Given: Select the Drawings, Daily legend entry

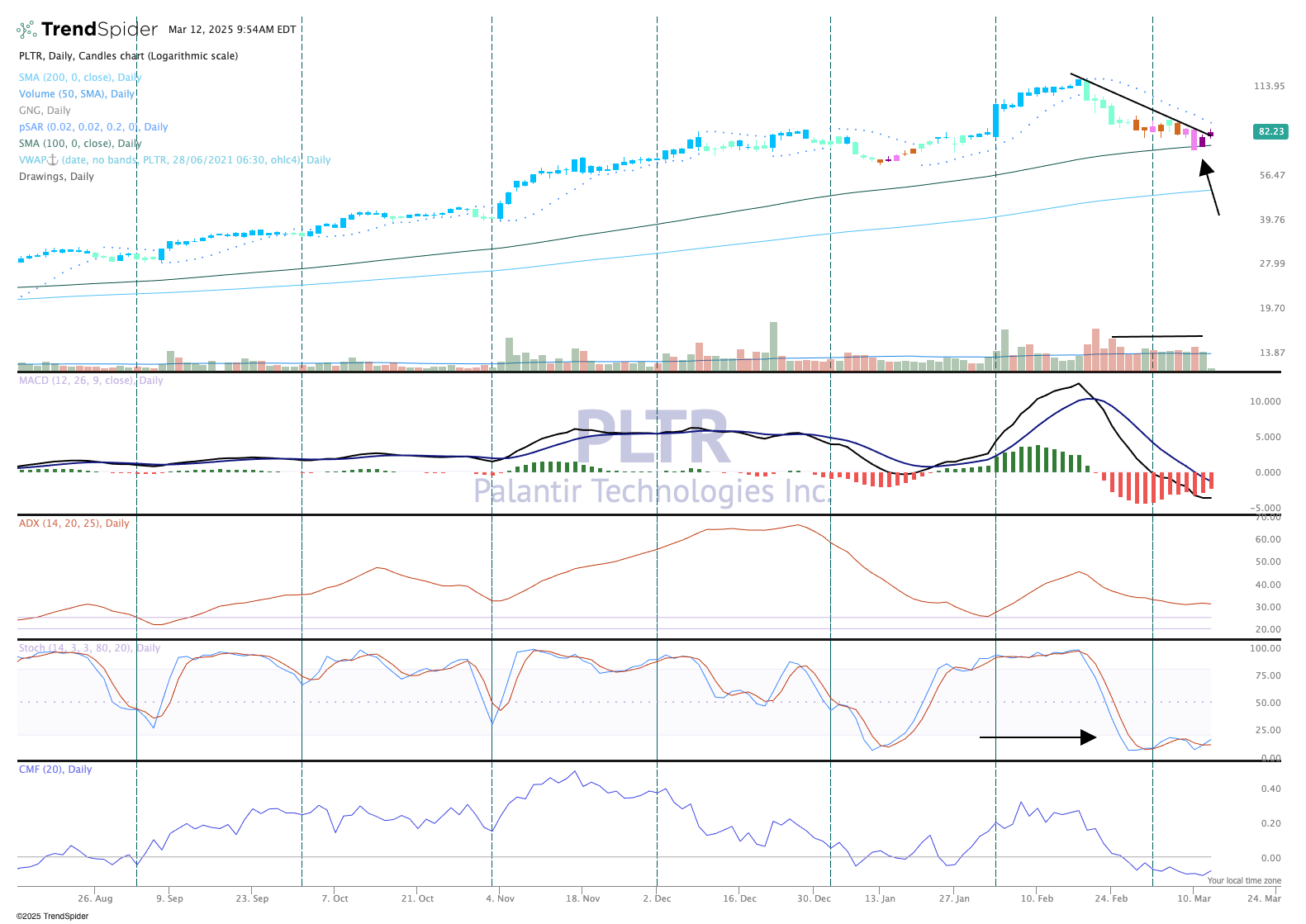Looking at the screenshot, I should click(56, 177).
